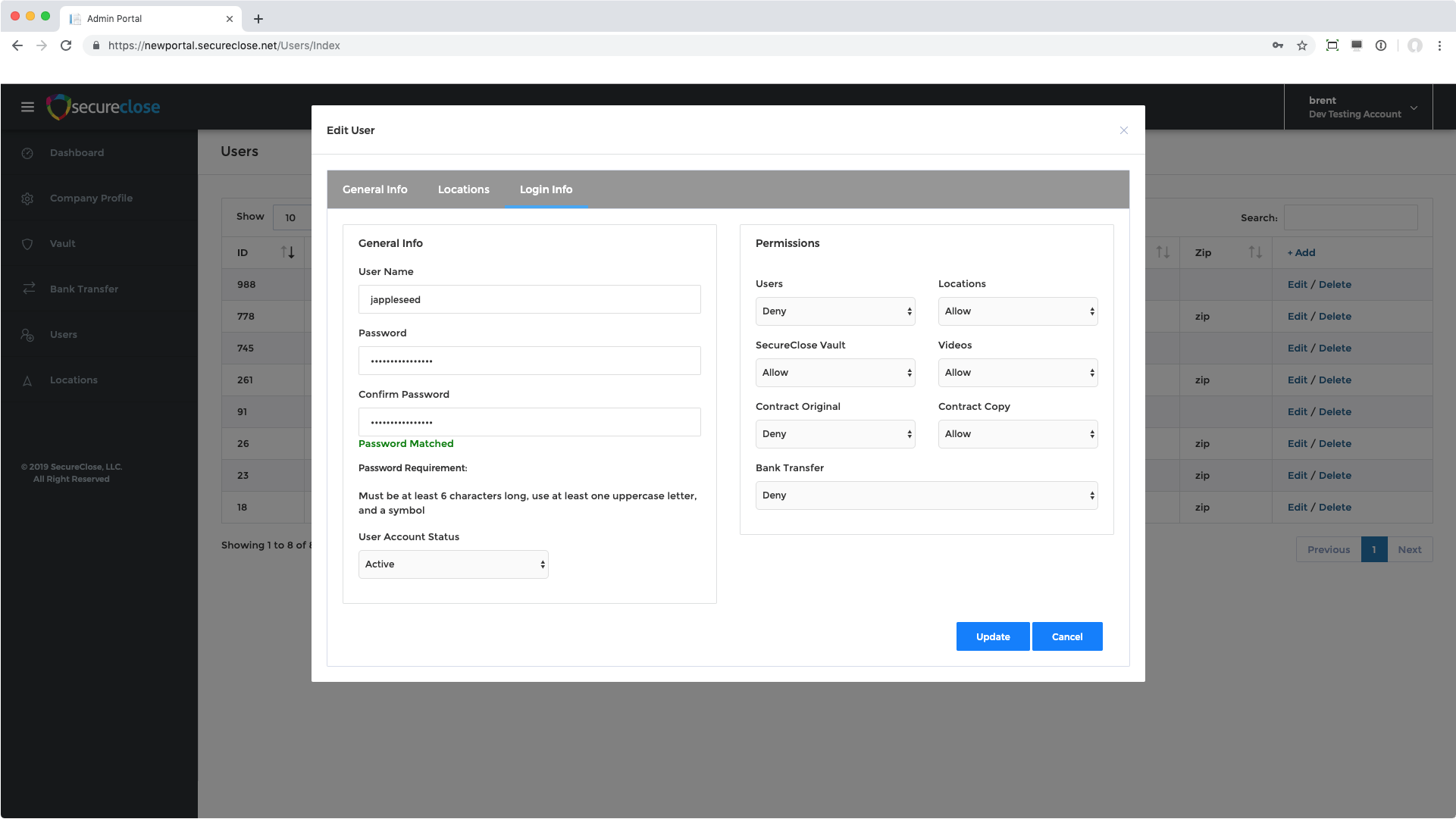The width and height of the screenshot is (1456, 819).
Task: Open the User Account Status dropdown showing Active
Action: tap(452, 564)
